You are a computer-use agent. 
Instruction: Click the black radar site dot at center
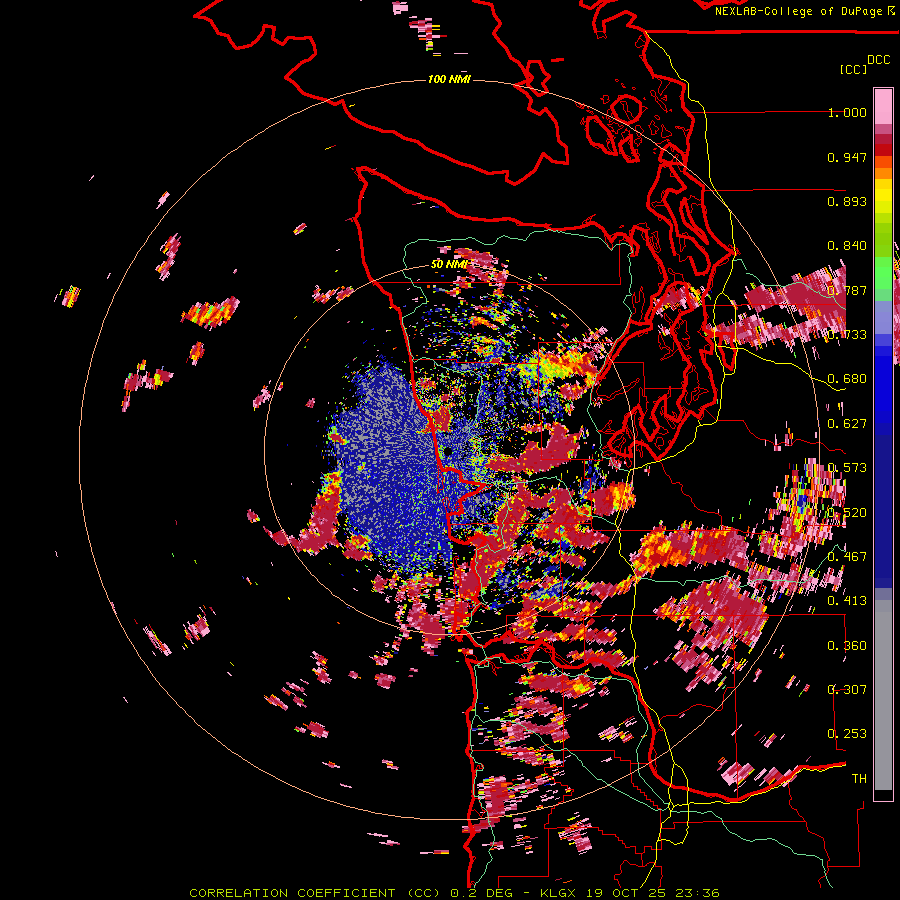pos(448,452)
